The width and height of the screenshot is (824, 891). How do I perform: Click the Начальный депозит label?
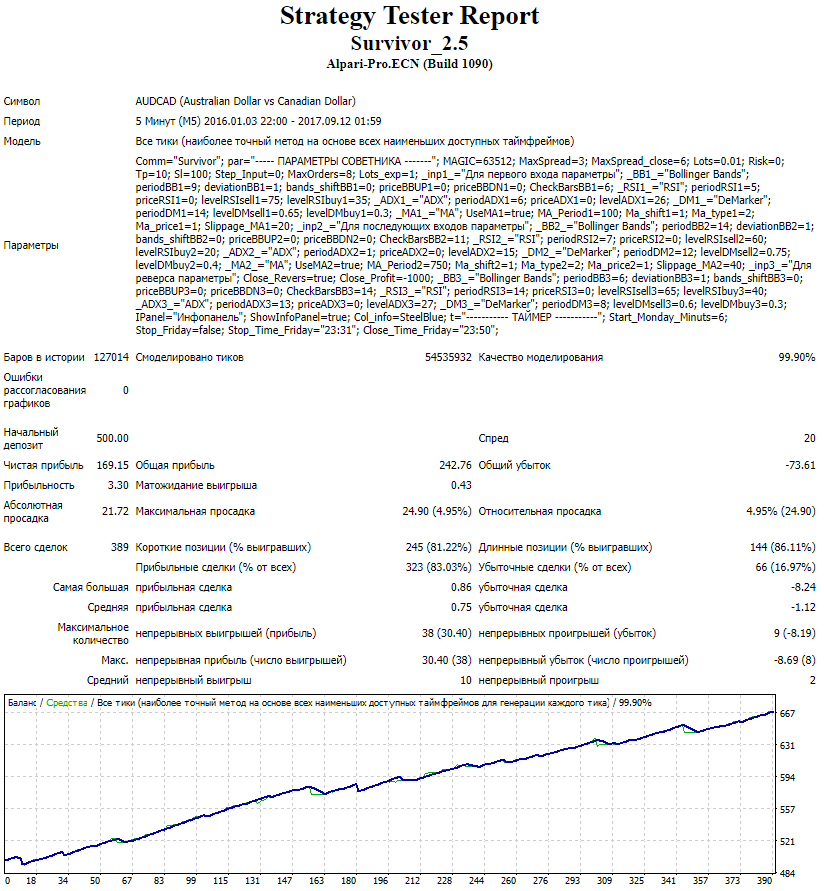[x=31, y=439]
